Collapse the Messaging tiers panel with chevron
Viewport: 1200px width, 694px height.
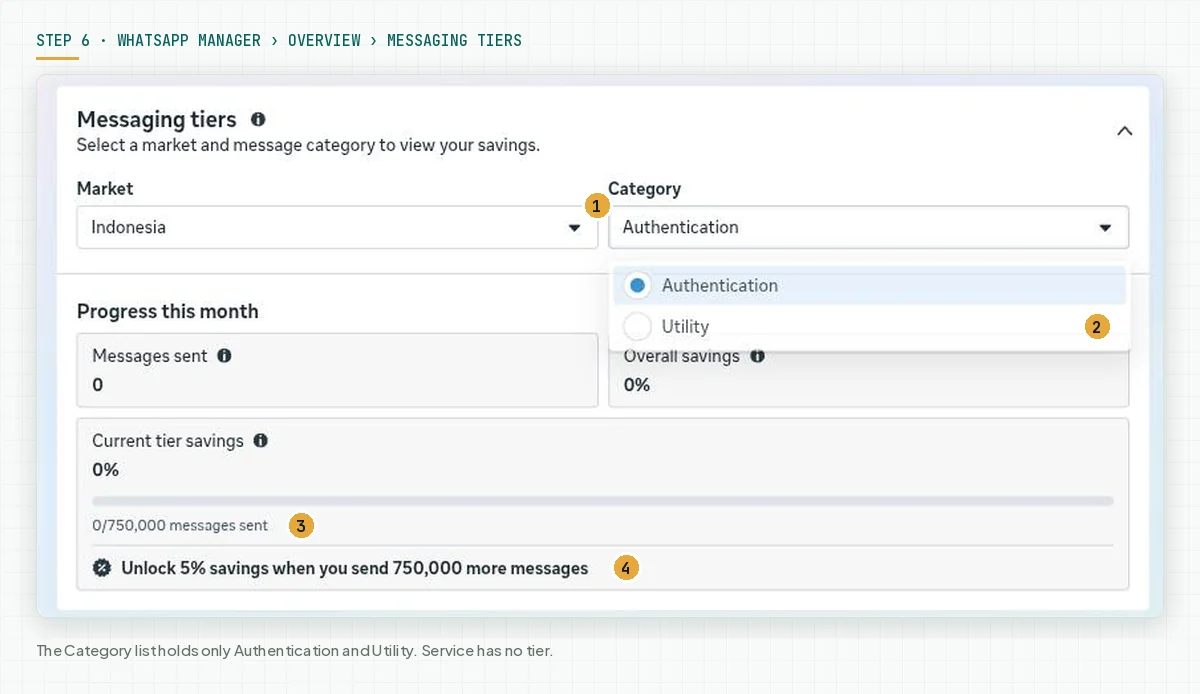(1124, 131)
